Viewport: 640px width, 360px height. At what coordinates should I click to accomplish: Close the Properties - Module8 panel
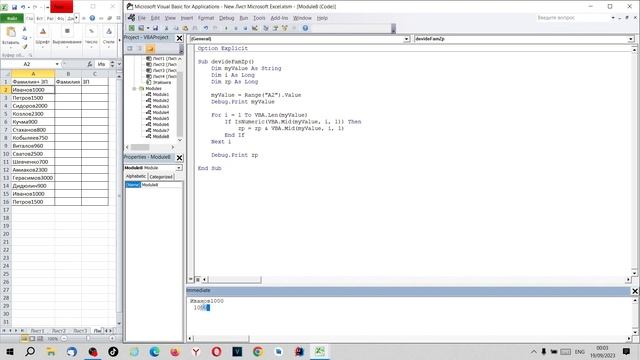click(179, 158)
